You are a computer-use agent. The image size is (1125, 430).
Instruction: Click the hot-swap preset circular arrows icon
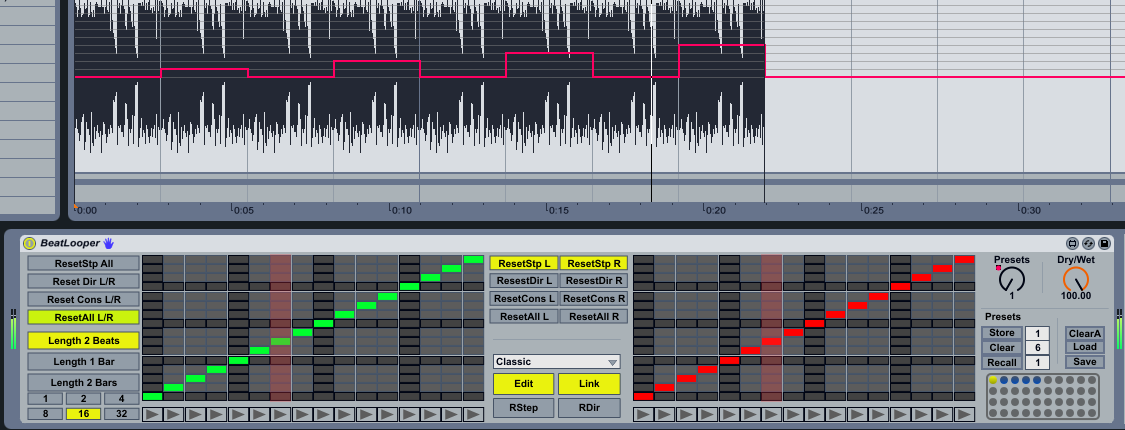point(1088,243)
